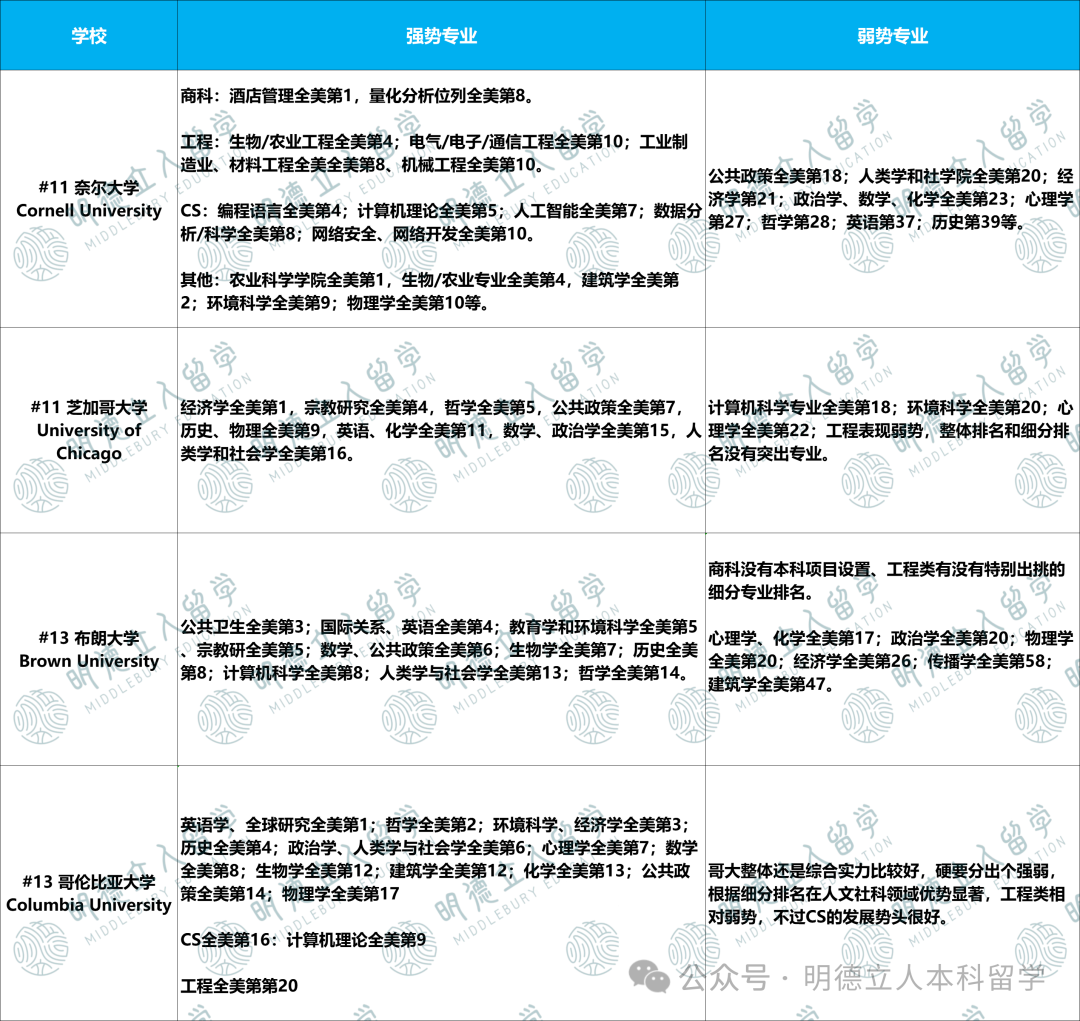This screenshot has height=1021, width=1080.
Task: Click the text CS全美第16：计算机理论全美第9
Action: click(x=303, y=940)
